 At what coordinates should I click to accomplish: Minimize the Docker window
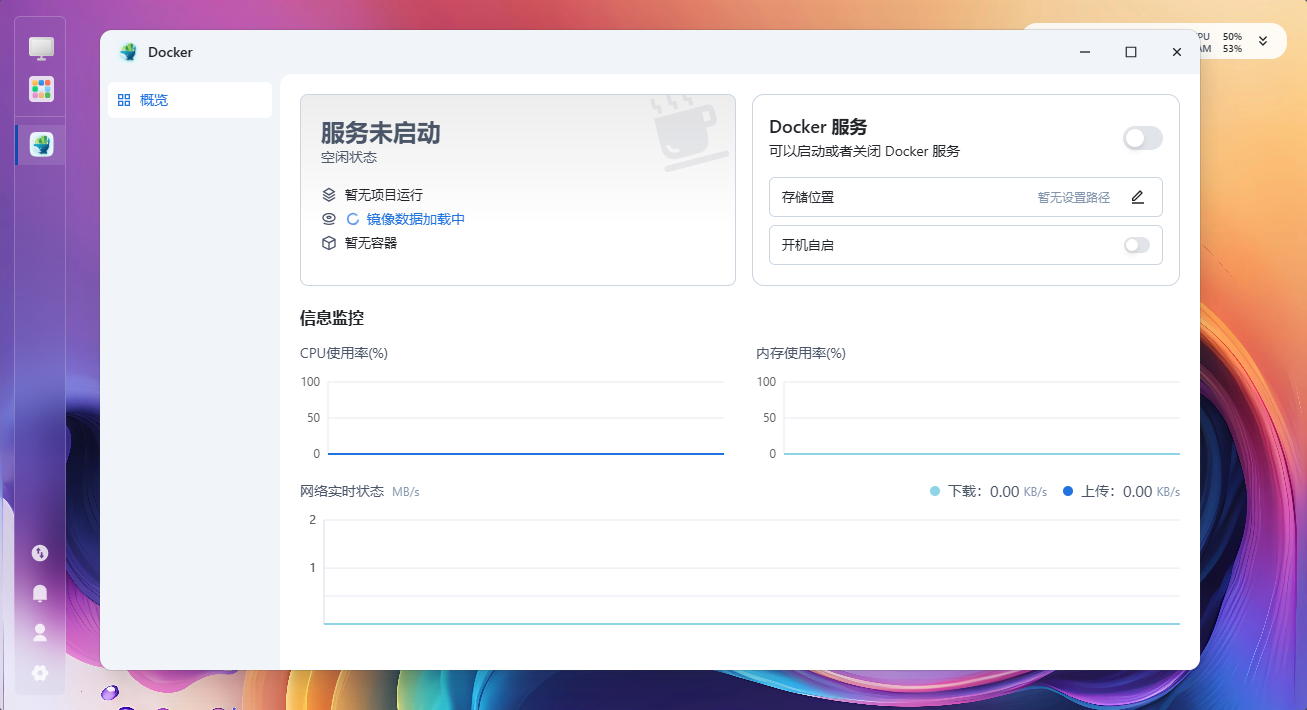[1085, 52]
